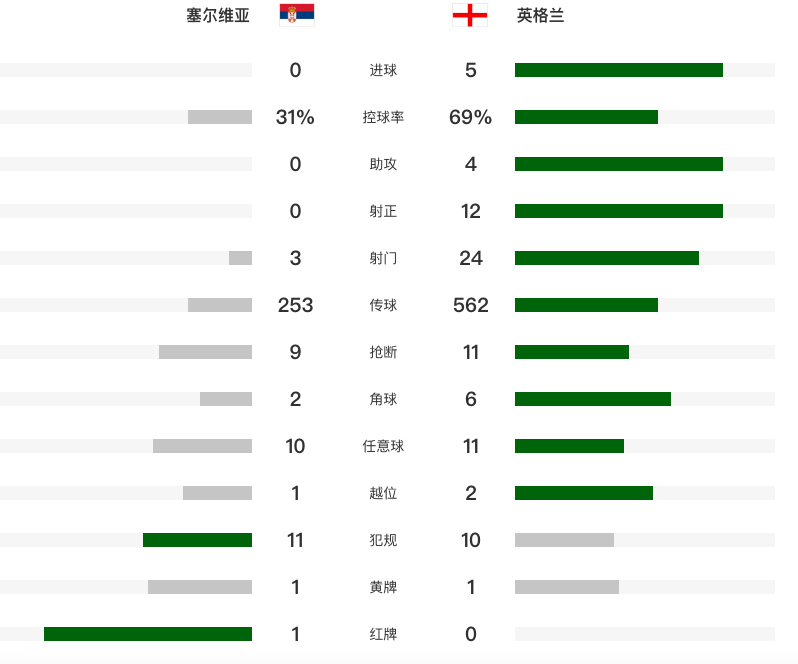Open the 英格兰 team name link

pos(541,16)
